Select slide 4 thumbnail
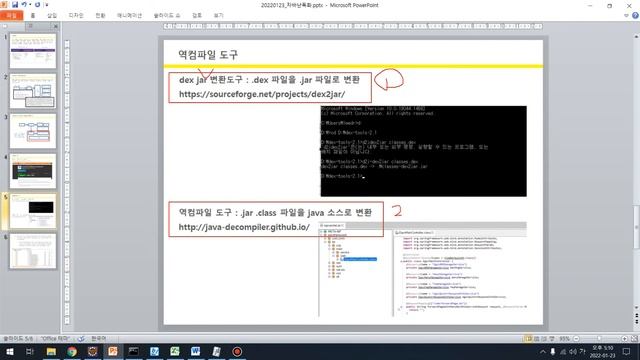 pyautogui.click(x=33, y=171)
